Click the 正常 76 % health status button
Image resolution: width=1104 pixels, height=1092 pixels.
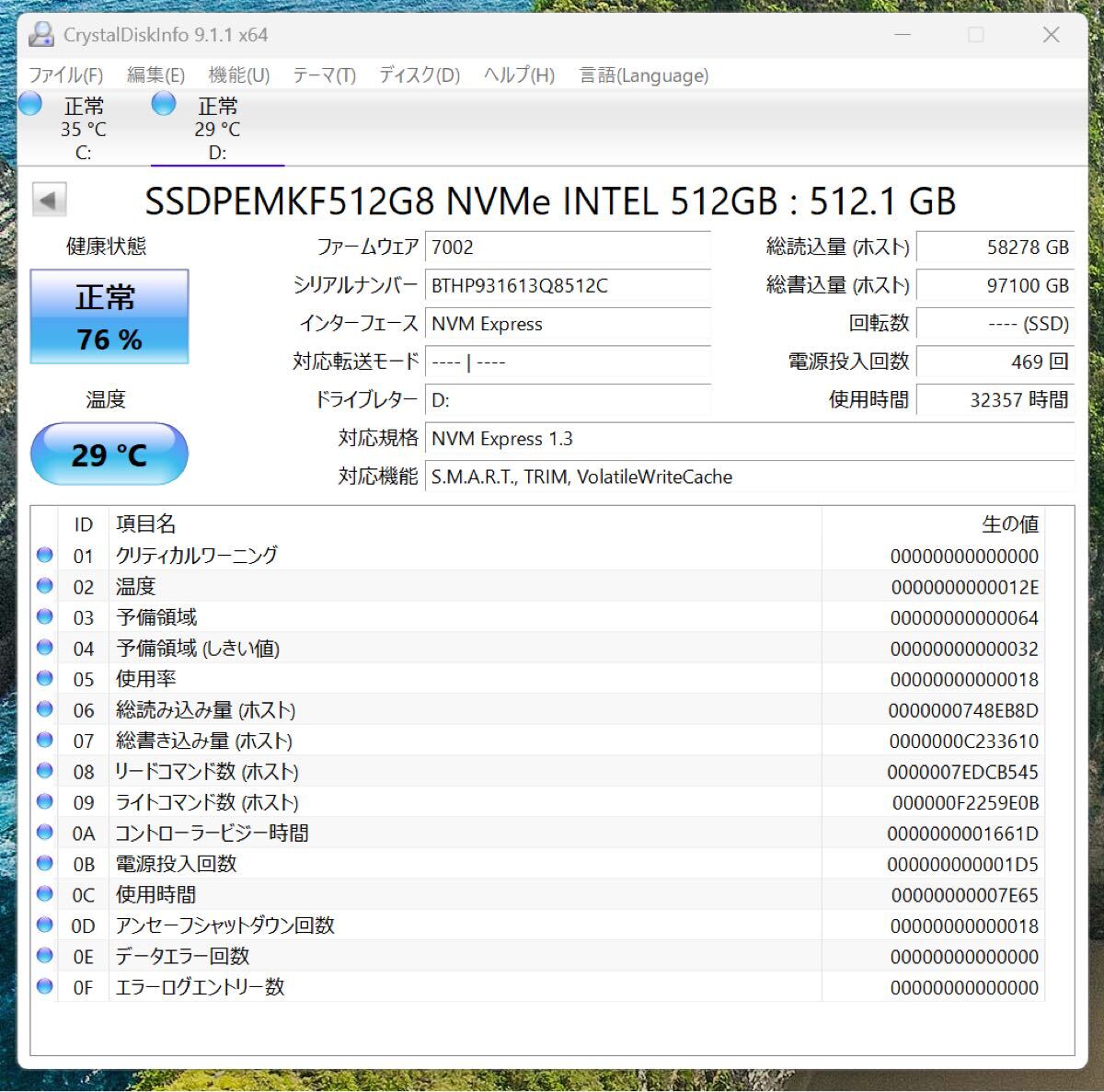109,316
